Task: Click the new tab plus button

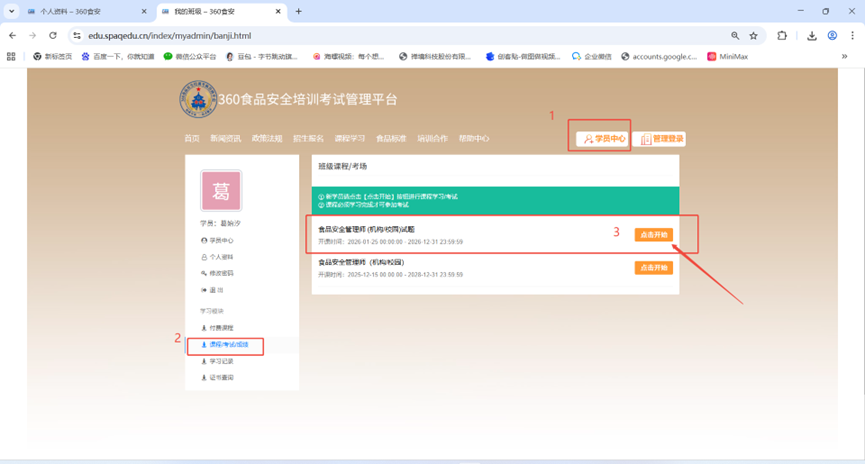Action: tap(298, 11)
